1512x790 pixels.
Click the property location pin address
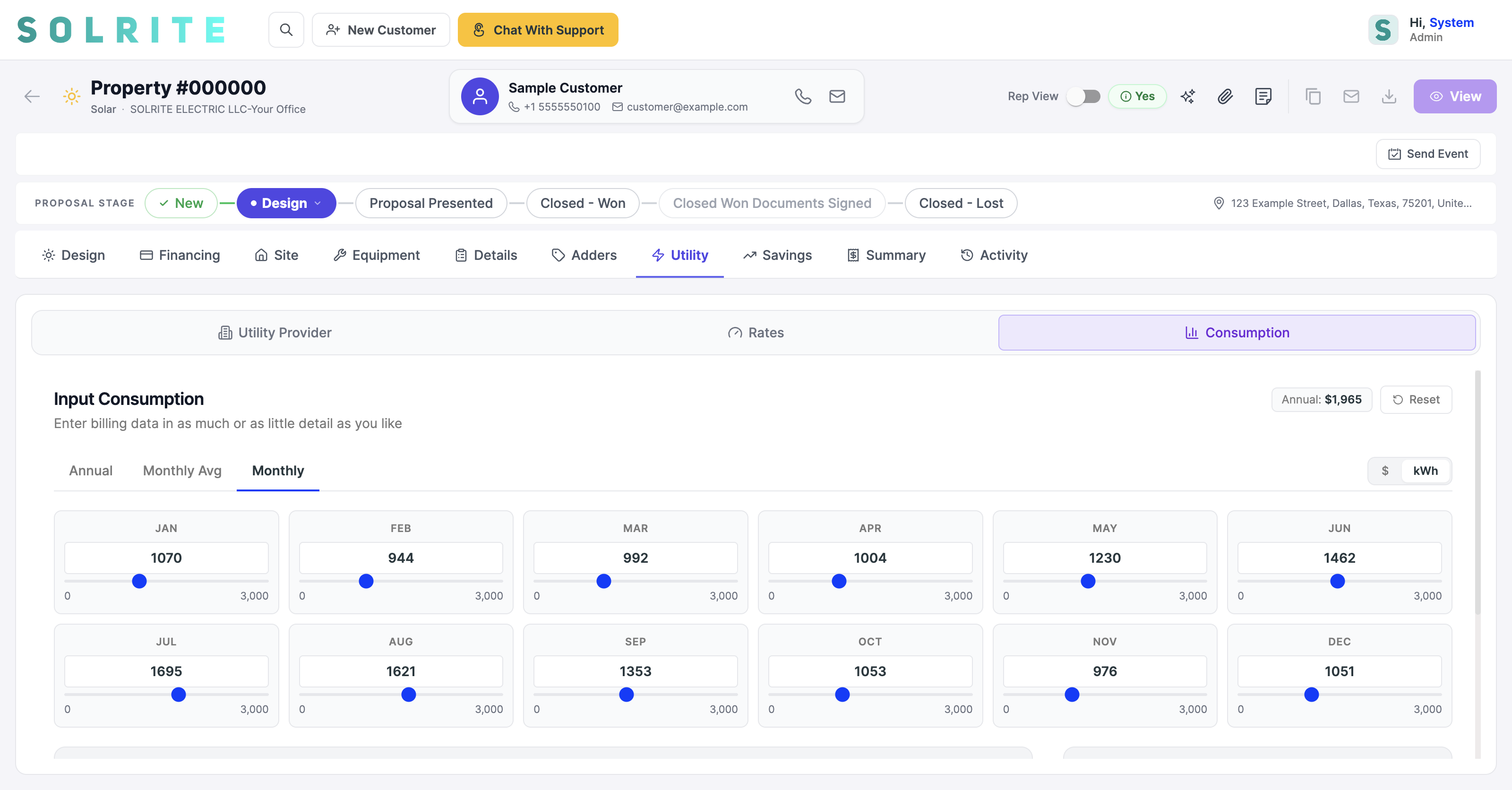[1342, 203]
